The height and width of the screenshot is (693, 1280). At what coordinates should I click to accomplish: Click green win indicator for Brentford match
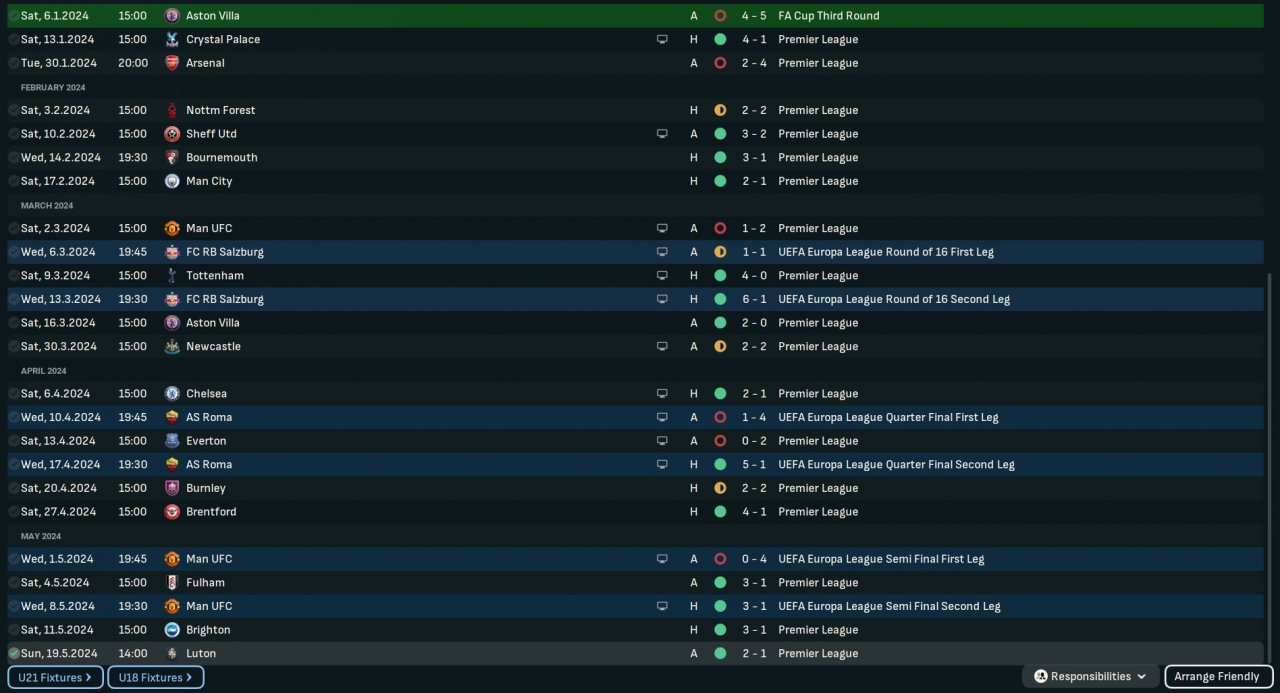720,512
